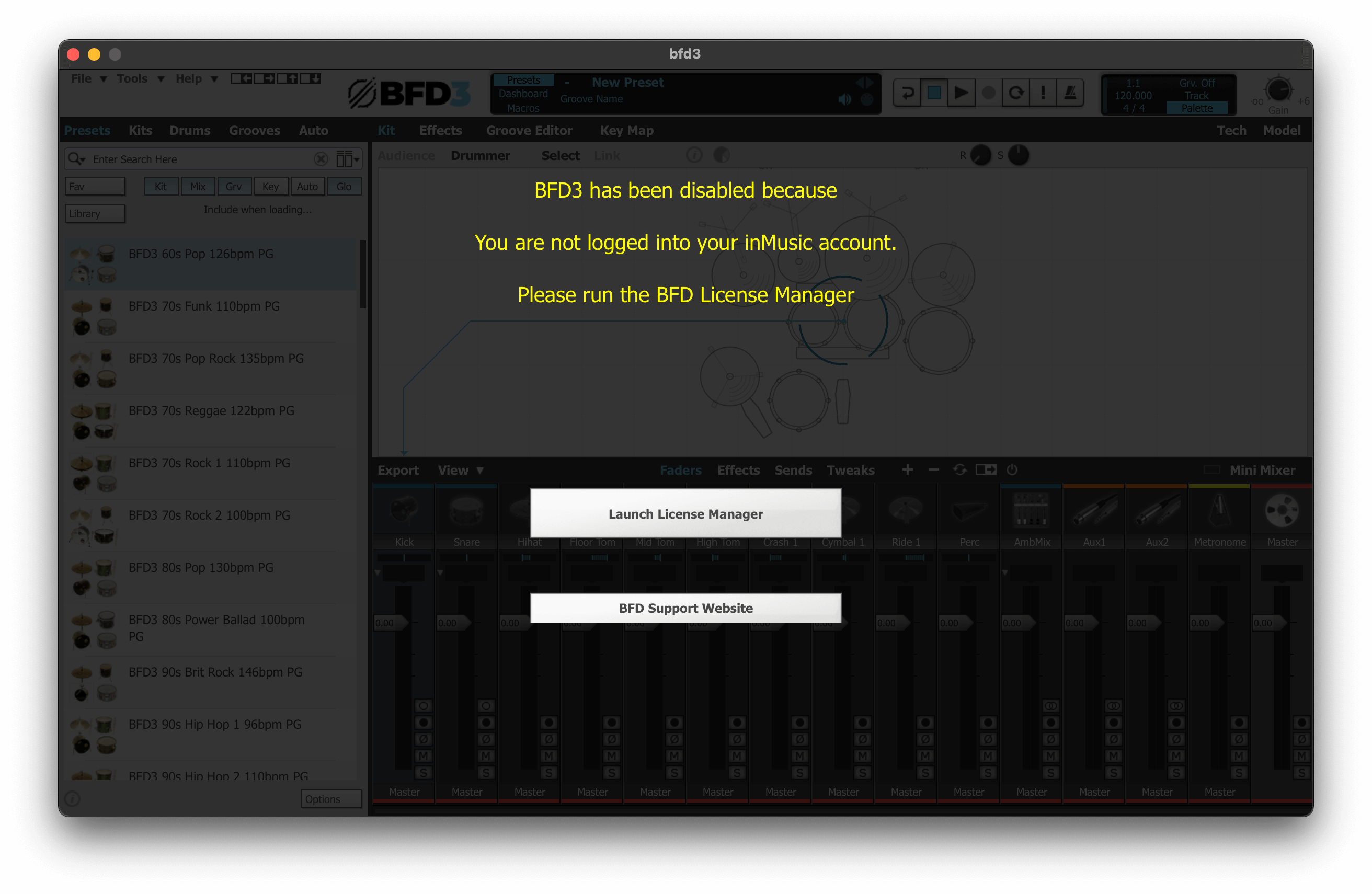Image resolution: width=1372 pixels, height=894 pixels.
Task: Click the minus remove-channel icon in mixer toolbar
Action: point(934,470)
